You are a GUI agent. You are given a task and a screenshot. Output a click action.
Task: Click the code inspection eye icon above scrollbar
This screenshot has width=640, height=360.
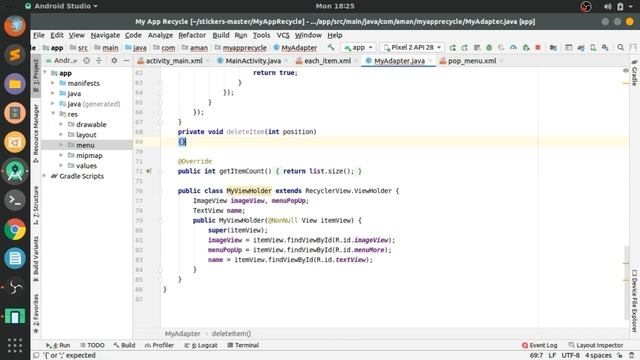pyautogui.click(x=626, y=71)
